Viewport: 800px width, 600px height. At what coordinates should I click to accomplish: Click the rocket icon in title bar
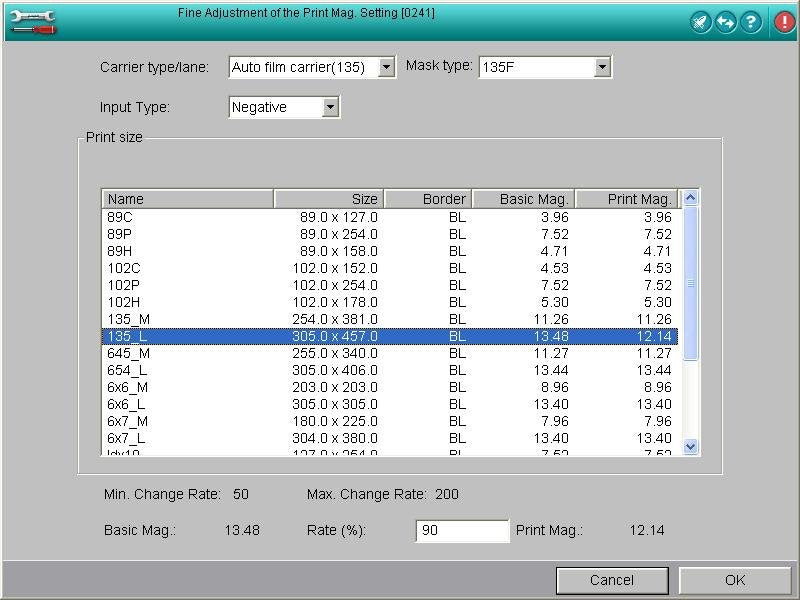pyautogui.click(x=701, y=22)
